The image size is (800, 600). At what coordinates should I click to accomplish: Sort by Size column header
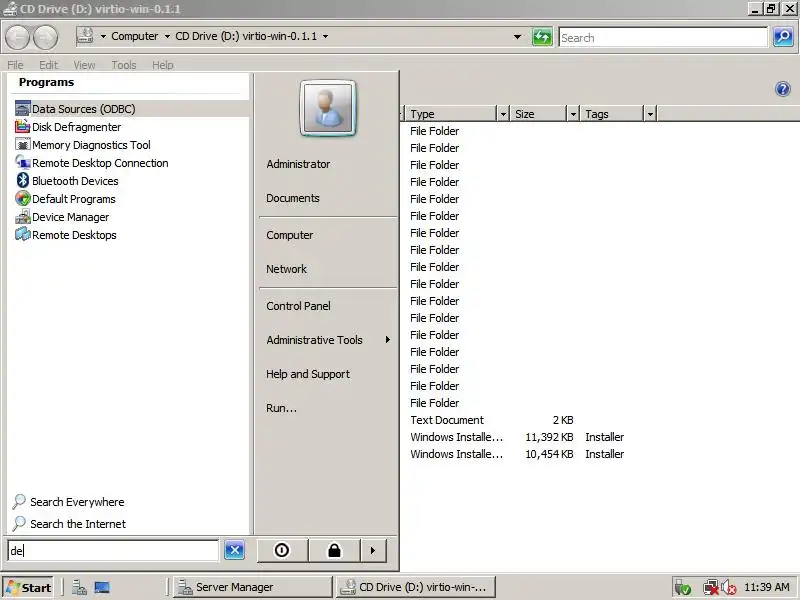point(539,113)
